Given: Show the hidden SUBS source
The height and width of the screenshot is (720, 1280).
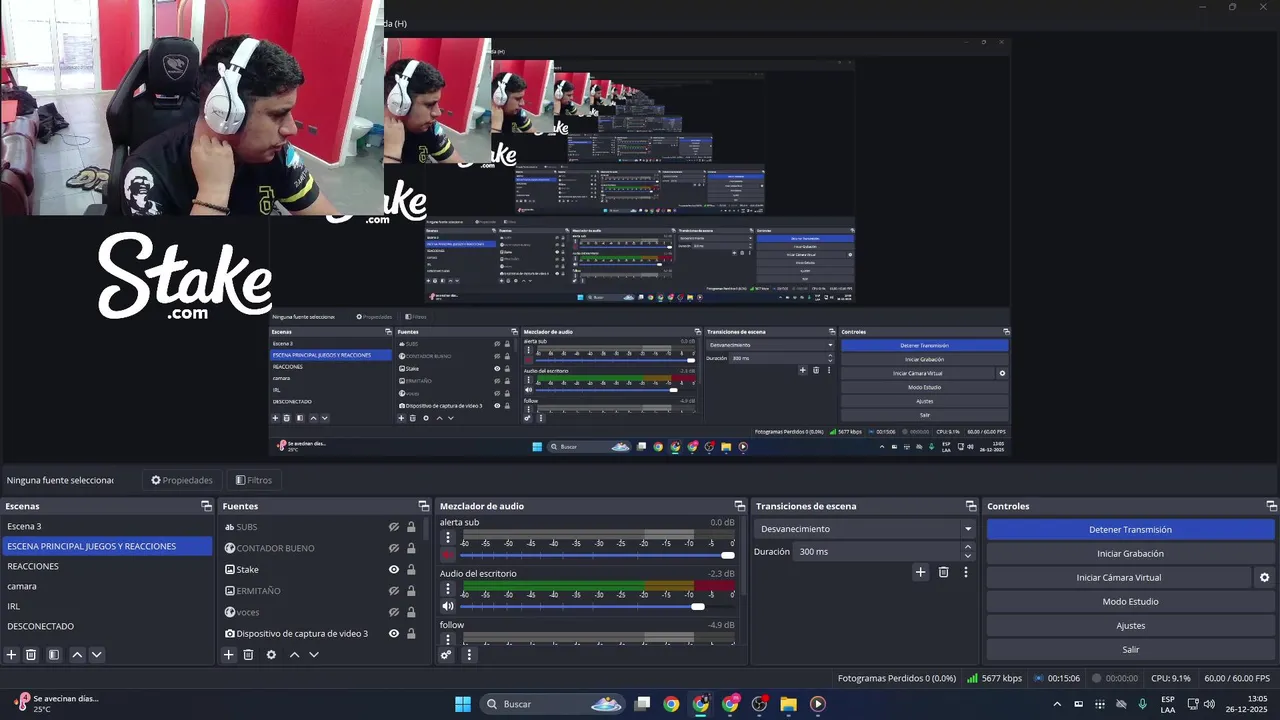Looking at the screenshot, I should (394, 527).
